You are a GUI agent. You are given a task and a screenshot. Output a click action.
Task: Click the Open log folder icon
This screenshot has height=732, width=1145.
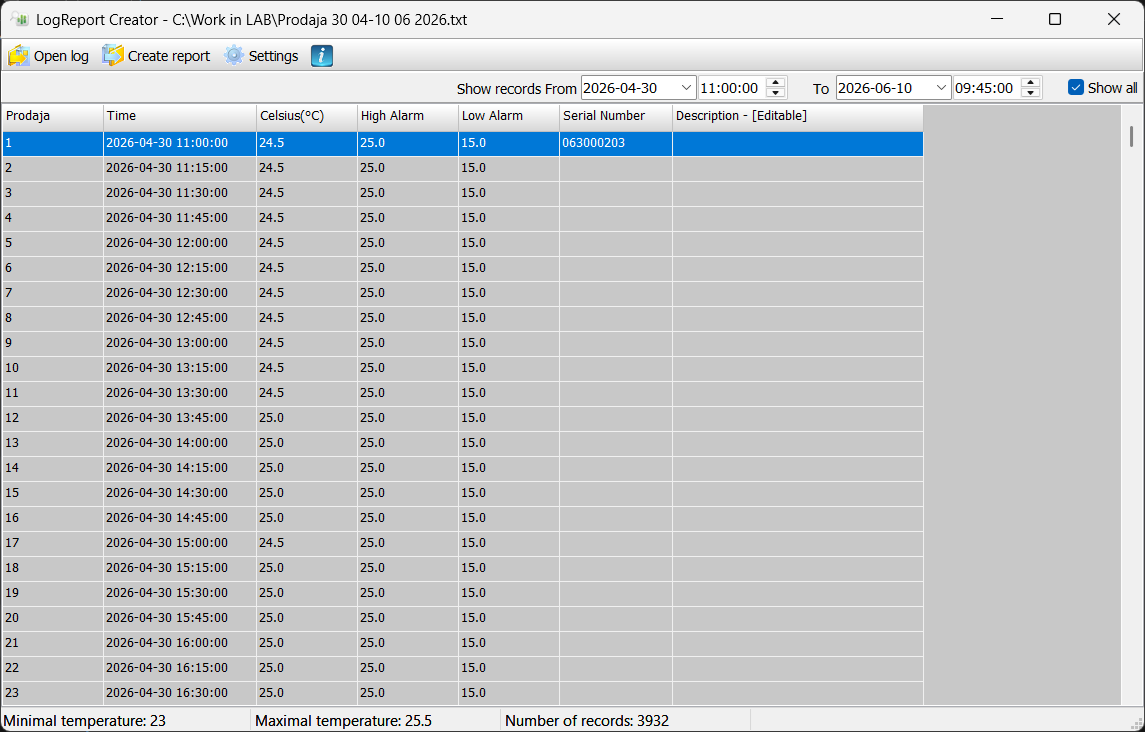18,56
